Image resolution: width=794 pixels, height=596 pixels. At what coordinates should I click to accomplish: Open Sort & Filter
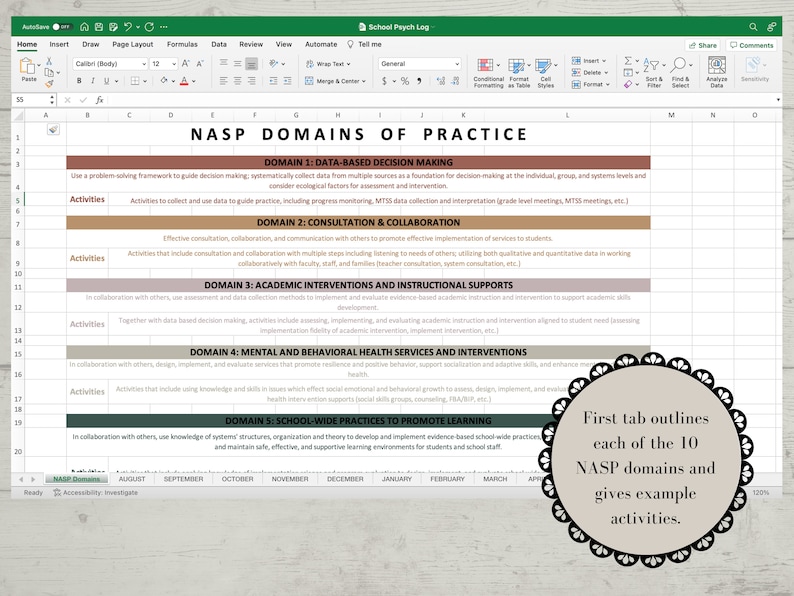tap(654, 73)
